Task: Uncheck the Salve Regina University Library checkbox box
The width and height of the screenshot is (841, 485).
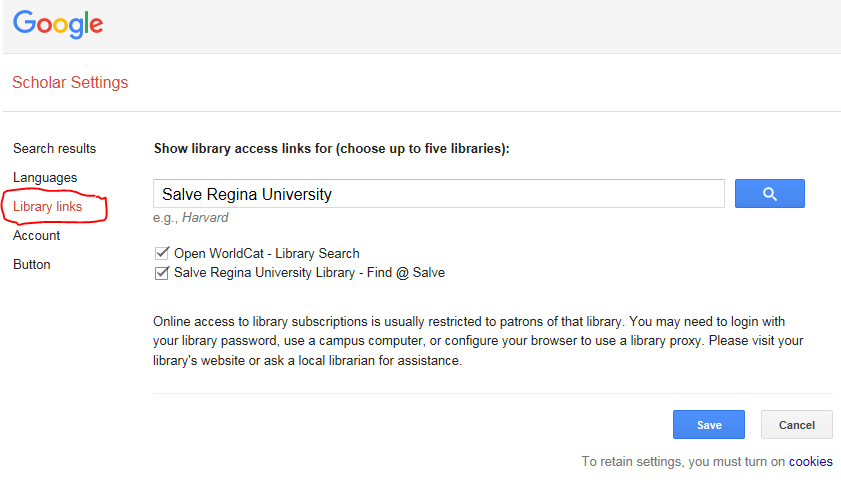Action: click(161, 273)
